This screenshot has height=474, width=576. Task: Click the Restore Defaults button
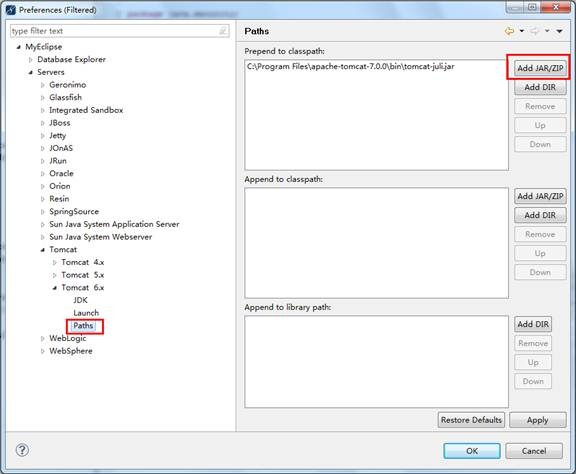tap(471, 420)
